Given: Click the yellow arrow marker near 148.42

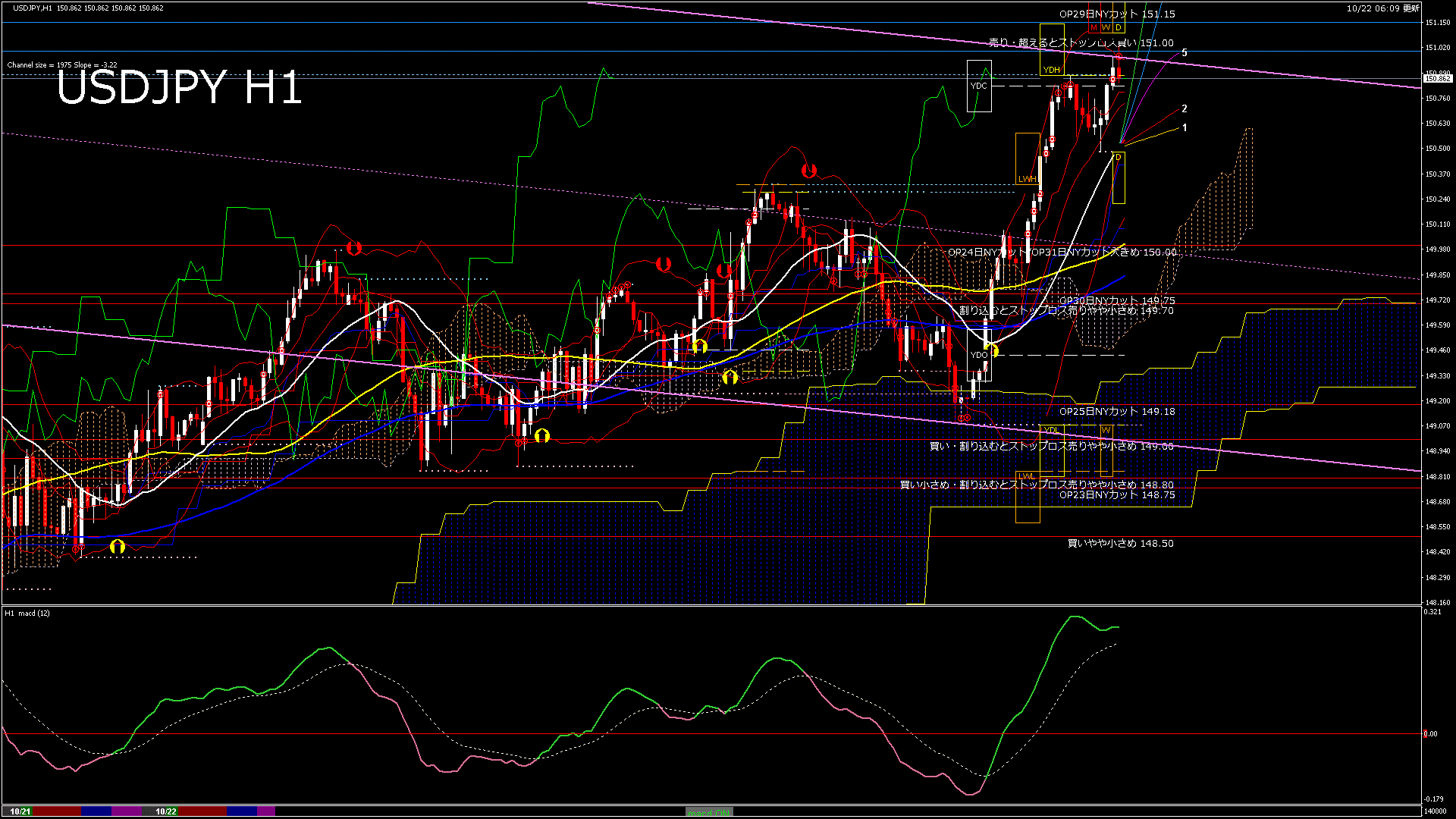Looking at the screenshot, I should click(x=117, y=546).
